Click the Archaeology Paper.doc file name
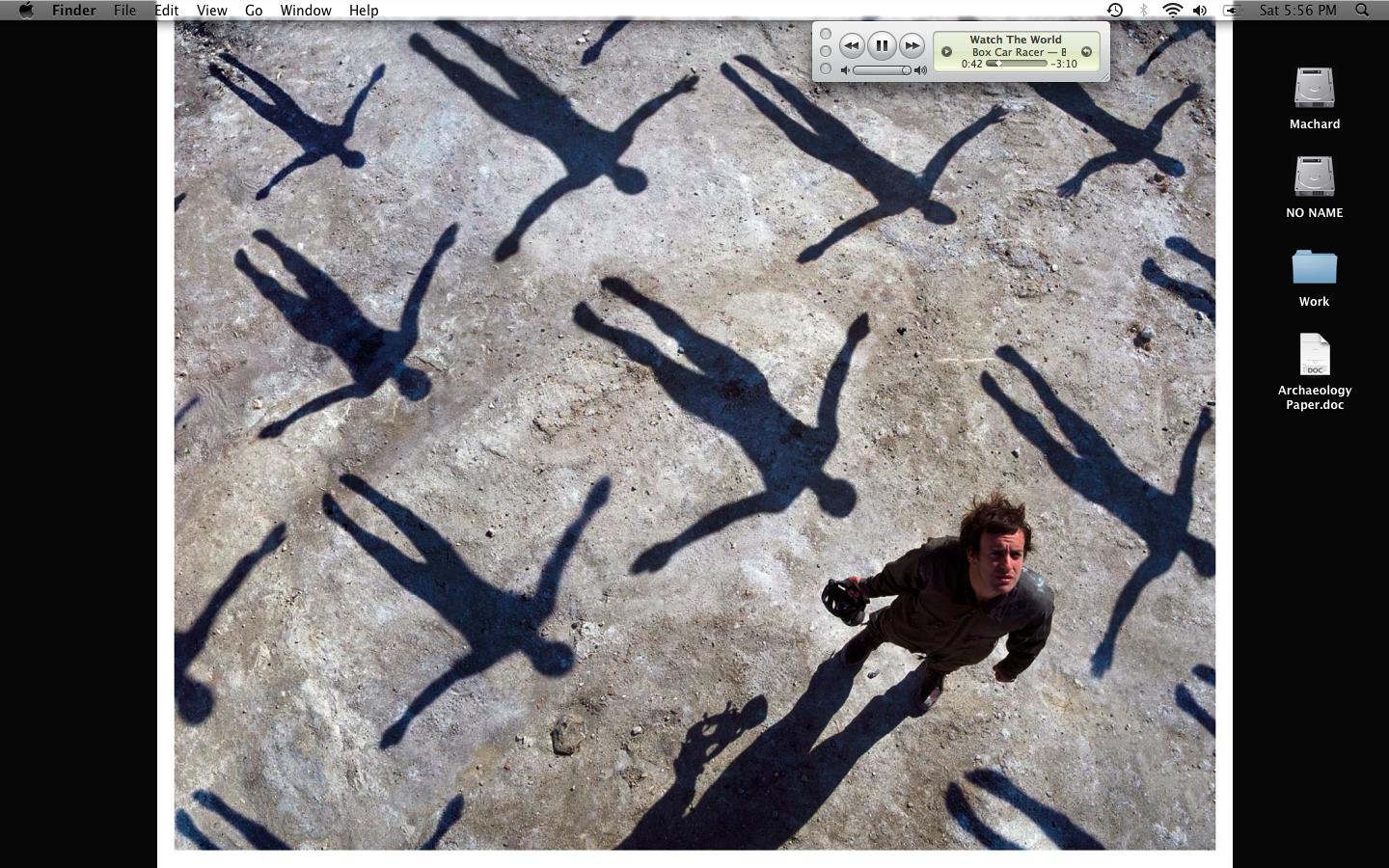This screenshot has width=1389, height=868. (1315, 397)
